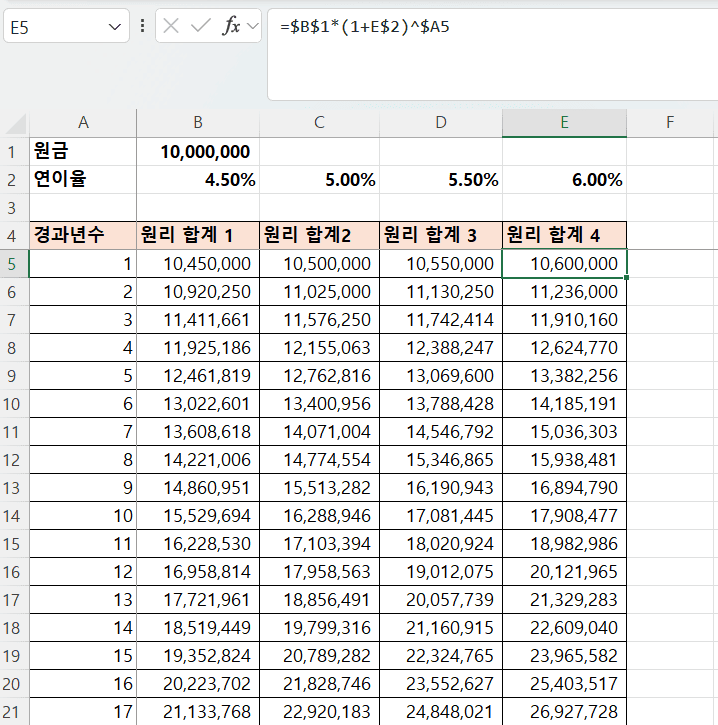This screenshot has height=725, width=718.
Task: Select row 4 header
Action: click(x=14, y=236)
